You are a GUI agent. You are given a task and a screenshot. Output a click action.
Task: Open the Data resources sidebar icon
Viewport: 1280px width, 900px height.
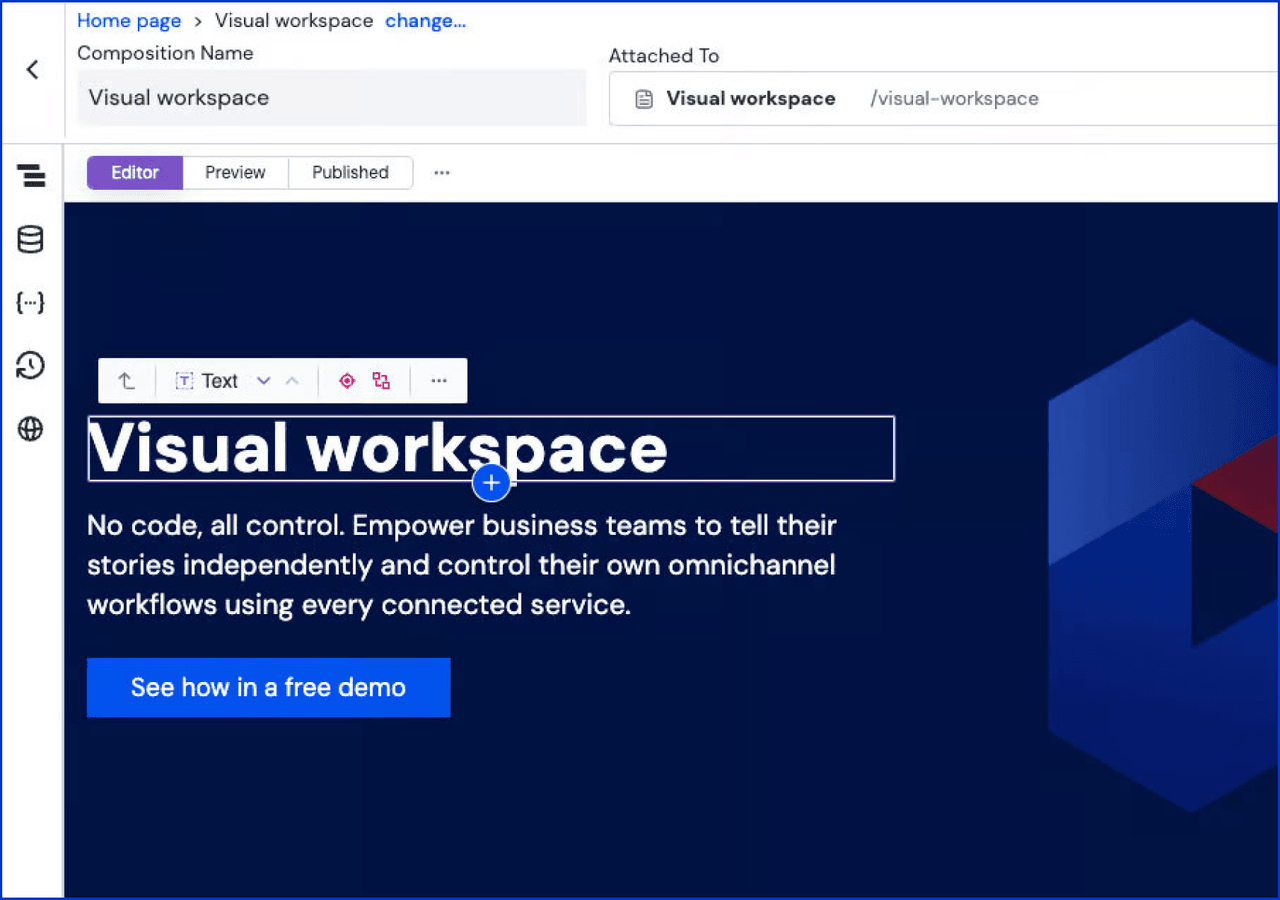(x=31, y=239)
